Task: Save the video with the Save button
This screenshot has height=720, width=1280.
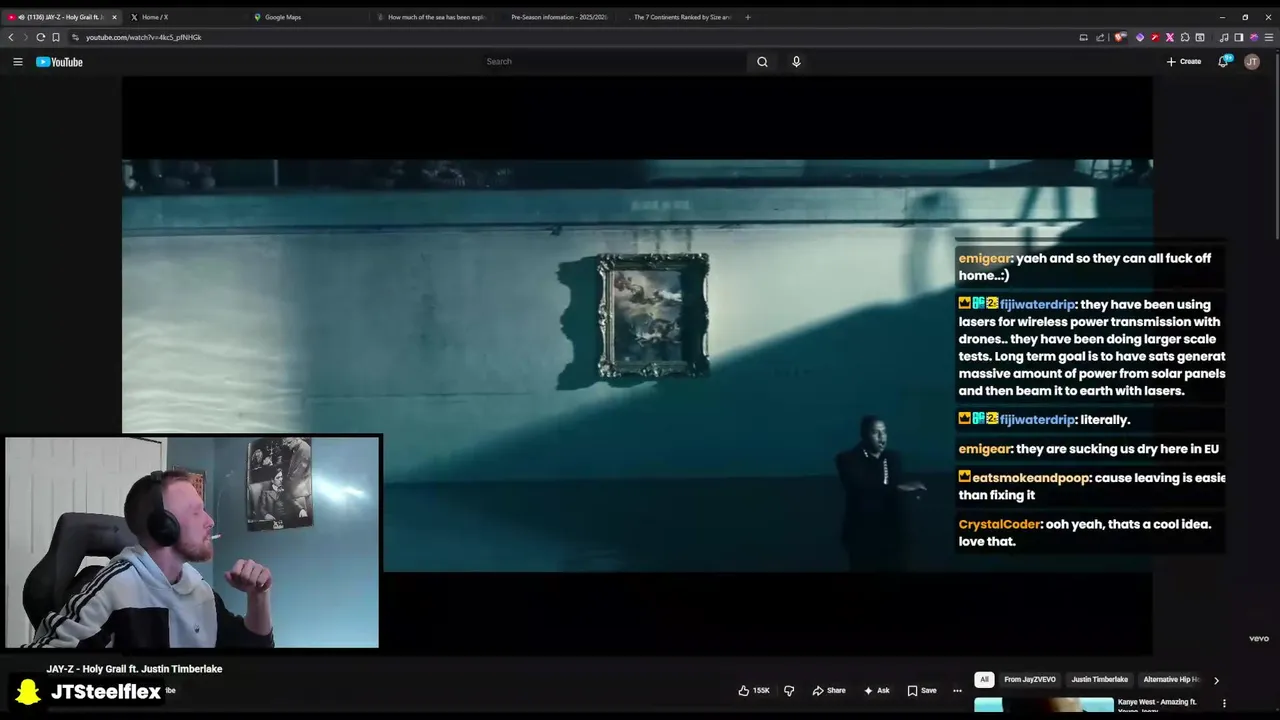Action: pyautogui.click(x=922, y=690)
